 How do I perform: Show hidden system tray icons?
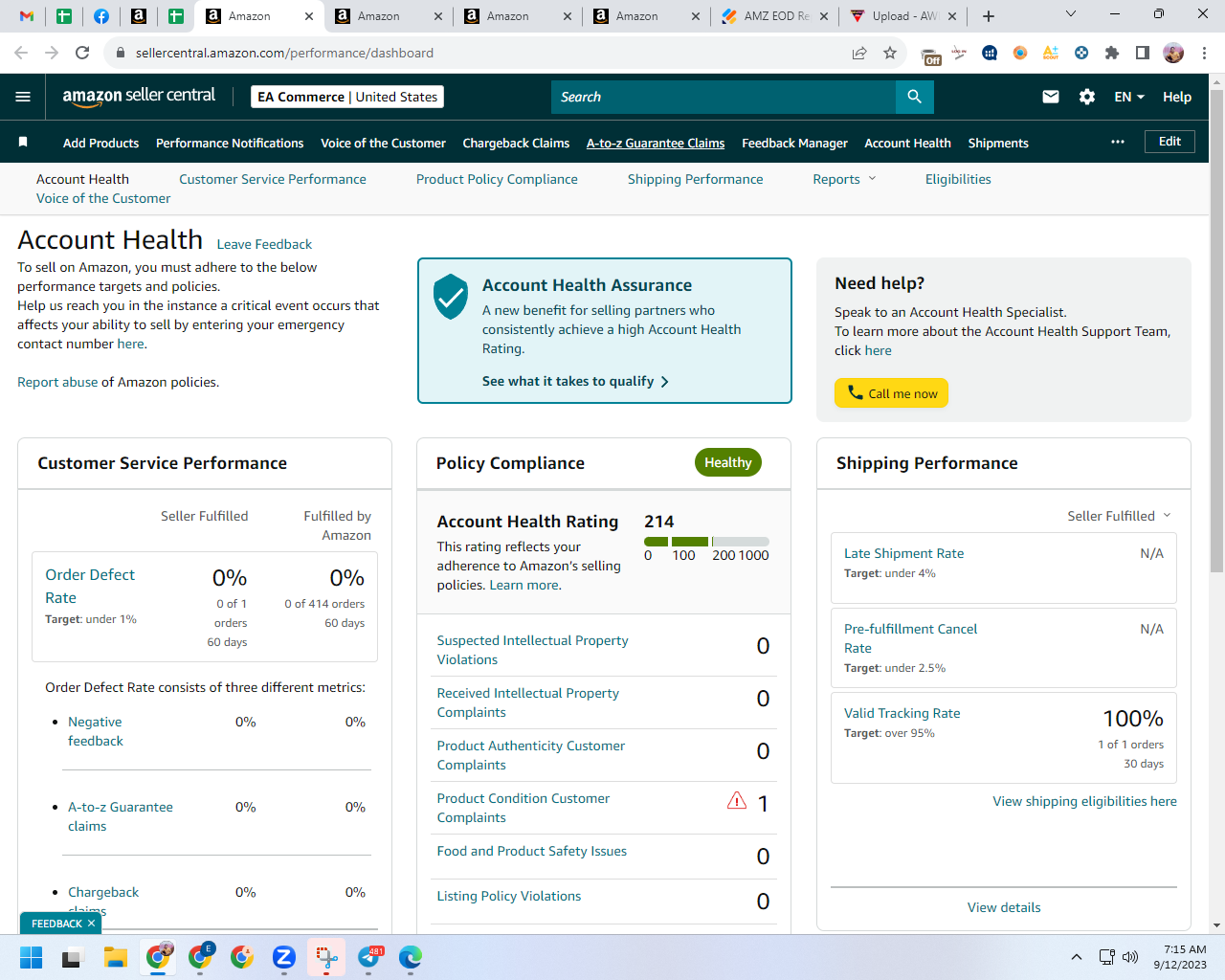click(x=1077, y=957)
